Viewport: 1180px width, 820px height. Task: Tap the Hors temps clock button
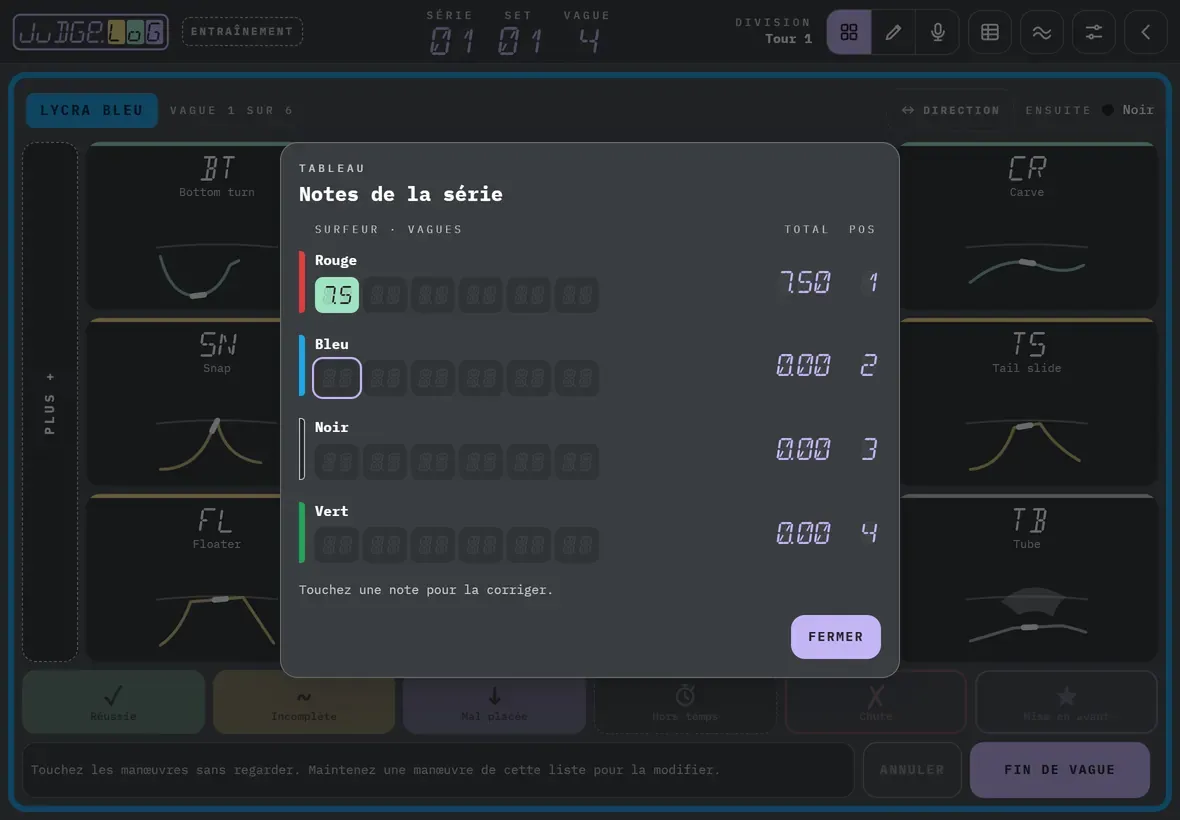[x=685, y=702]
